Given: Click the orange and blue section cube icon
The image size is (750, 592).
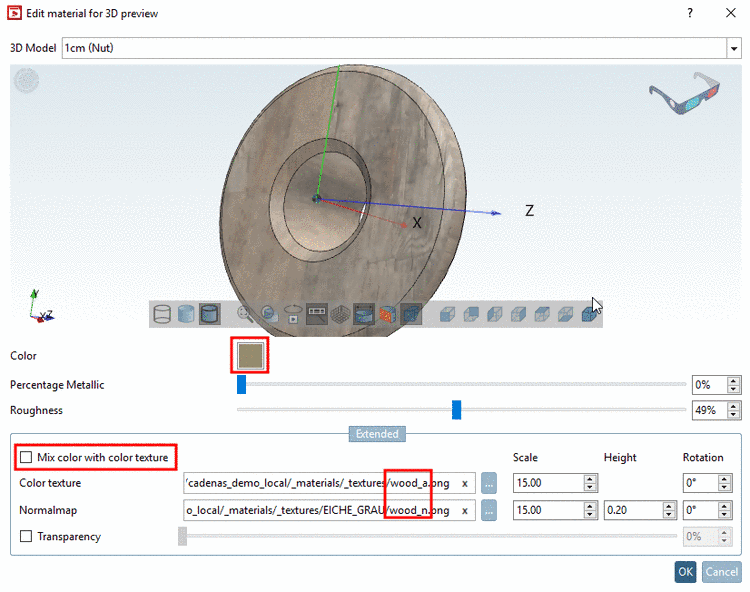Looking at the screenshot, I should (x=387, y=314).
